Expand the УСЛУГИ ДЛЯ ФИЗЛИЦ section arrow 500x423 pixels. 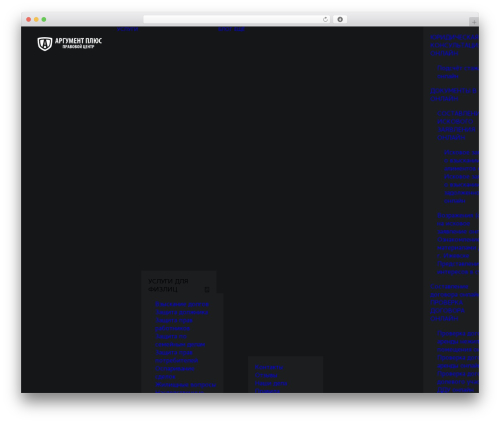(207, 289)
